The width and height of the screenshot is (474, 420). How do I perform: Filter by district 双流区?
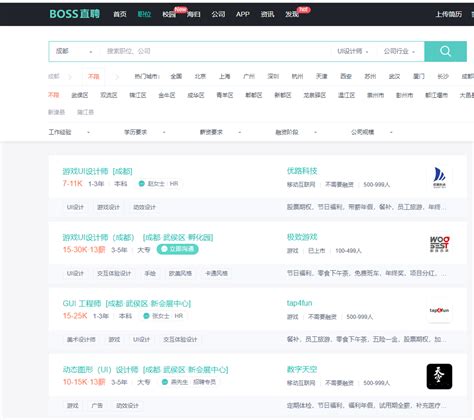tap(109, 95)
